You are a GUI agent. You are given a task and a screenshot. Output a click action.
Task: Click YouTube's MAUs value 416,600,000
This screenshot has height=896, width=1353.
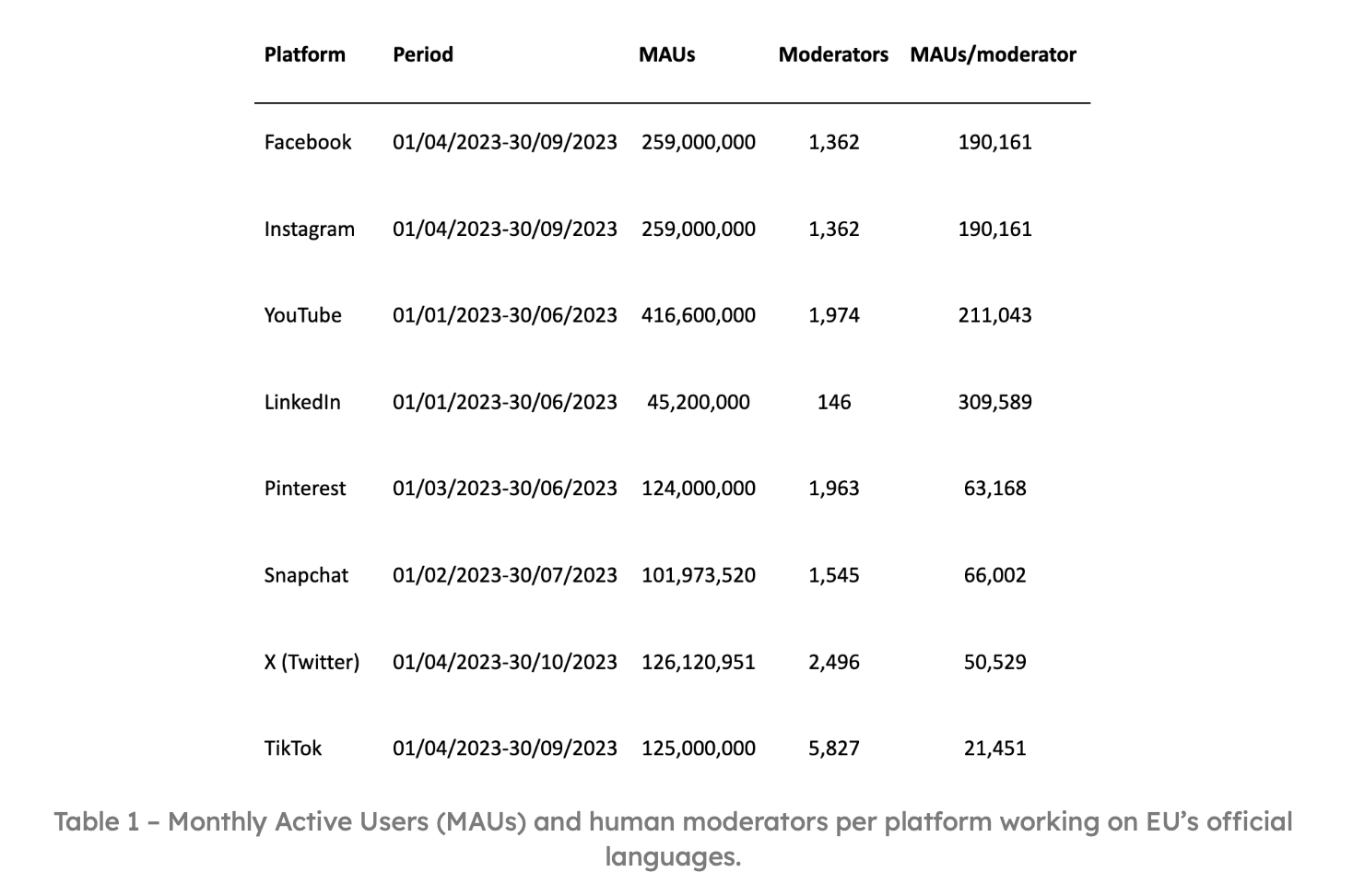(698, 315)
